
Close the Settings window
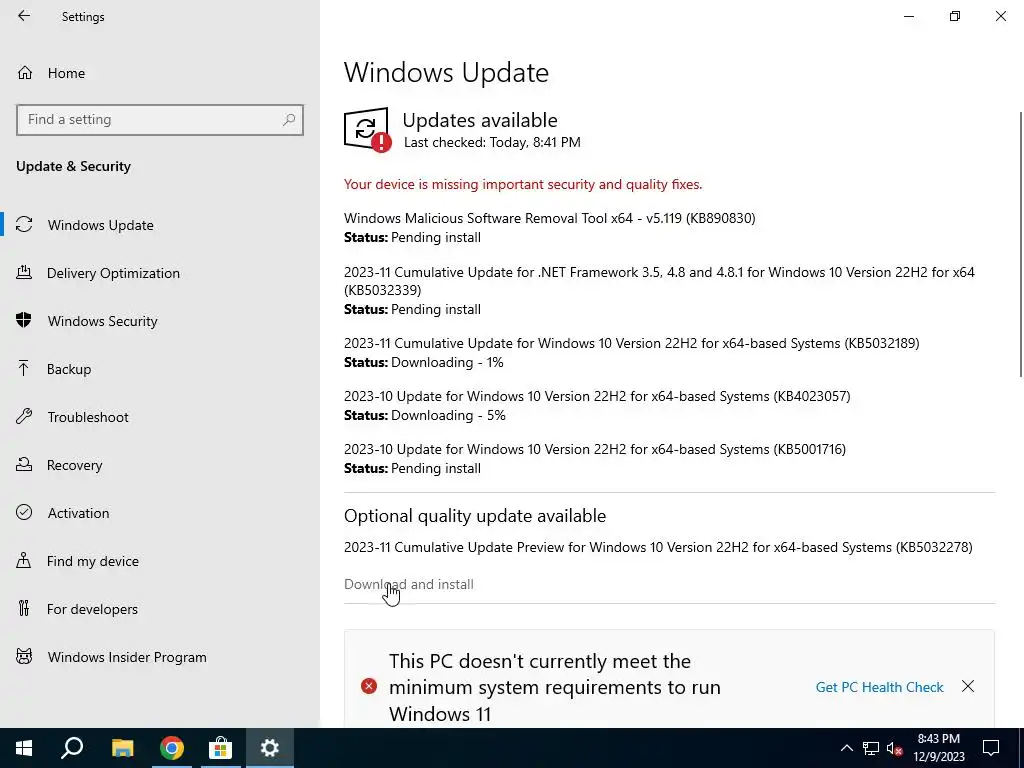point(1000,16)
